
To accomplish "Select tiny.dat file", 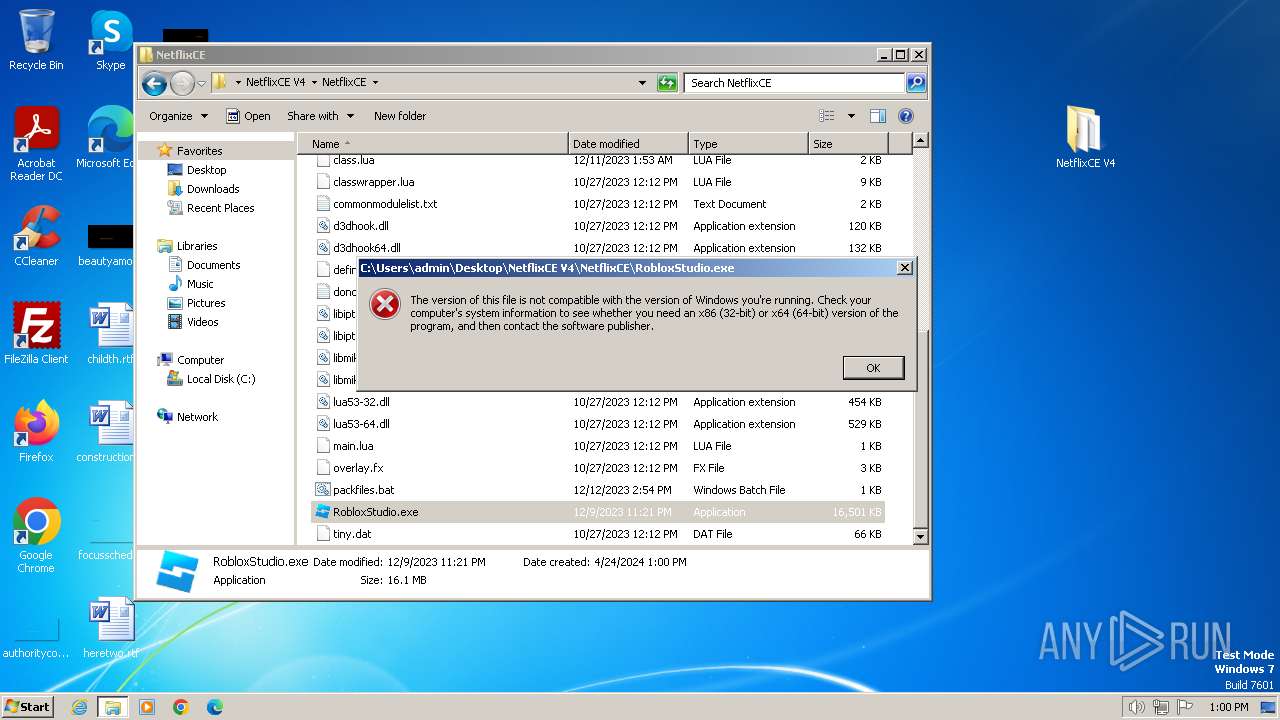I will click(598, 534).
